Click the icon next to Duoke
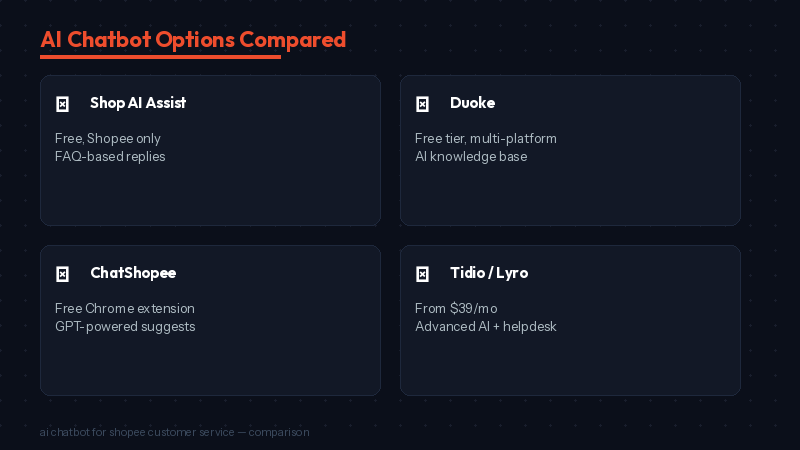 (x=422, y=104)
